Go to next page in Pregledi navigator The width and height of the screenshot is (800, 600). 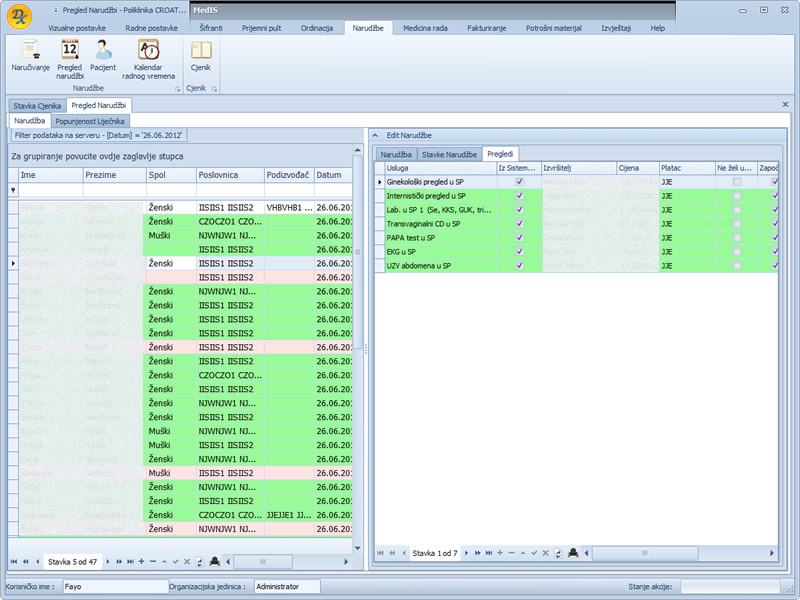click(x=478, y=553)
